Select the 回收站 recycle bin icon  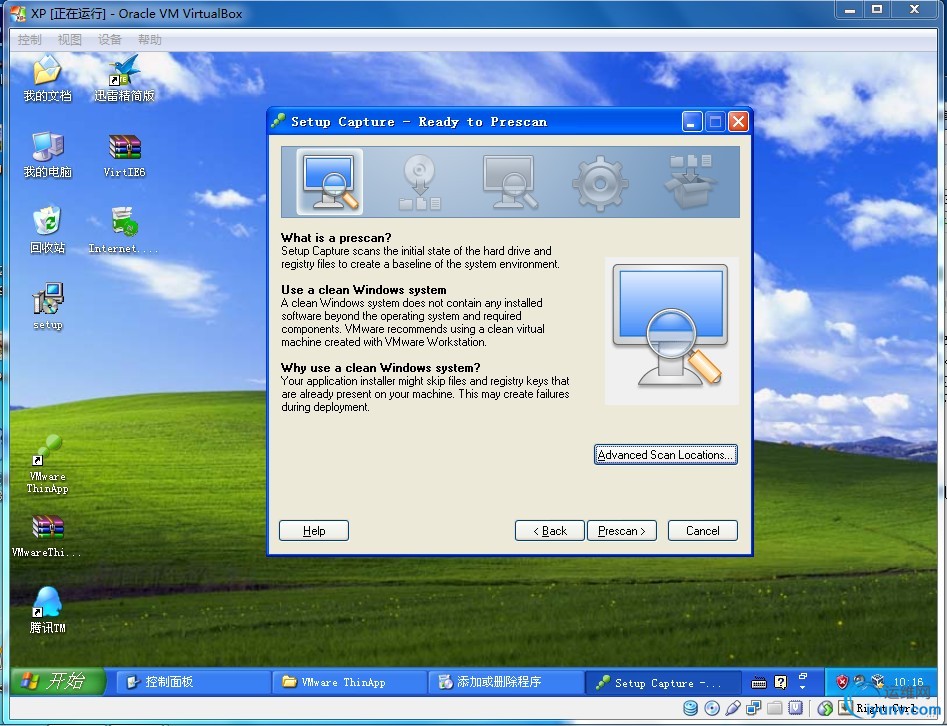pos(47,231)
